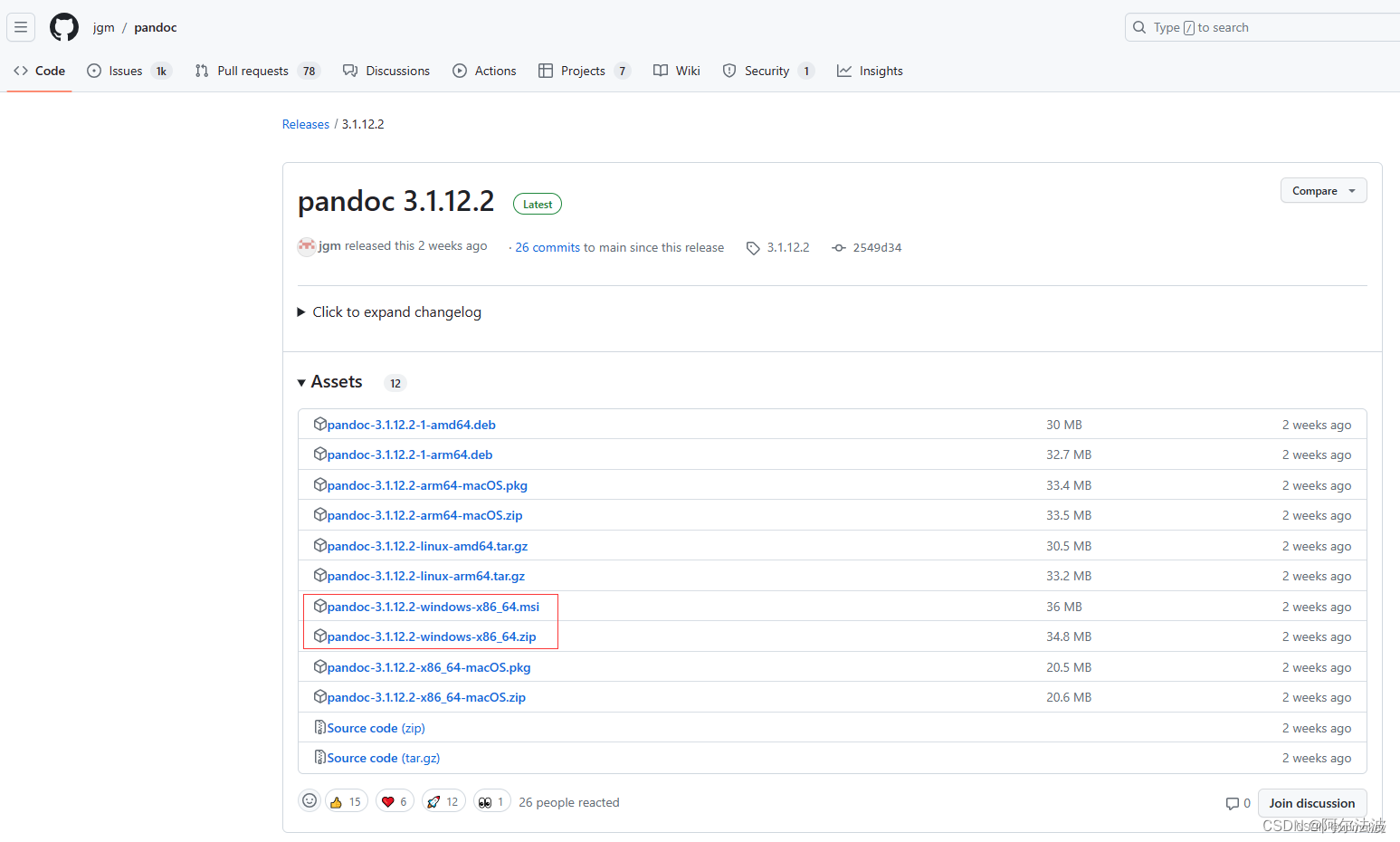Screen dimensions: 1400x842
Task: Download pandoc-3.1.12.2-windows-x86_64.msi
Action: pos(433,607)
